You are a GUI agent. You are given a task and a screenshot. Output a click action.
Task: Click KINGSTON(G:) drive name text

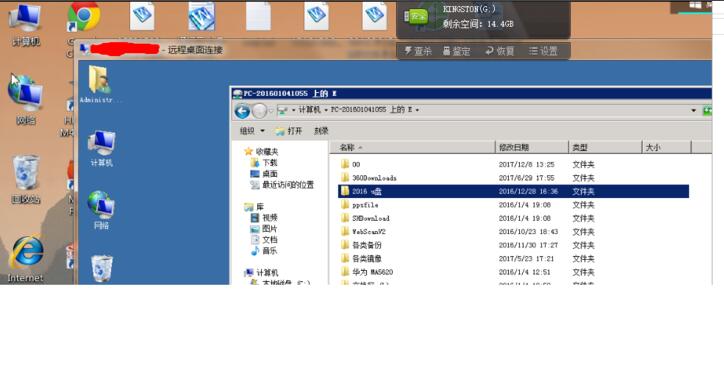click(469, 9)
